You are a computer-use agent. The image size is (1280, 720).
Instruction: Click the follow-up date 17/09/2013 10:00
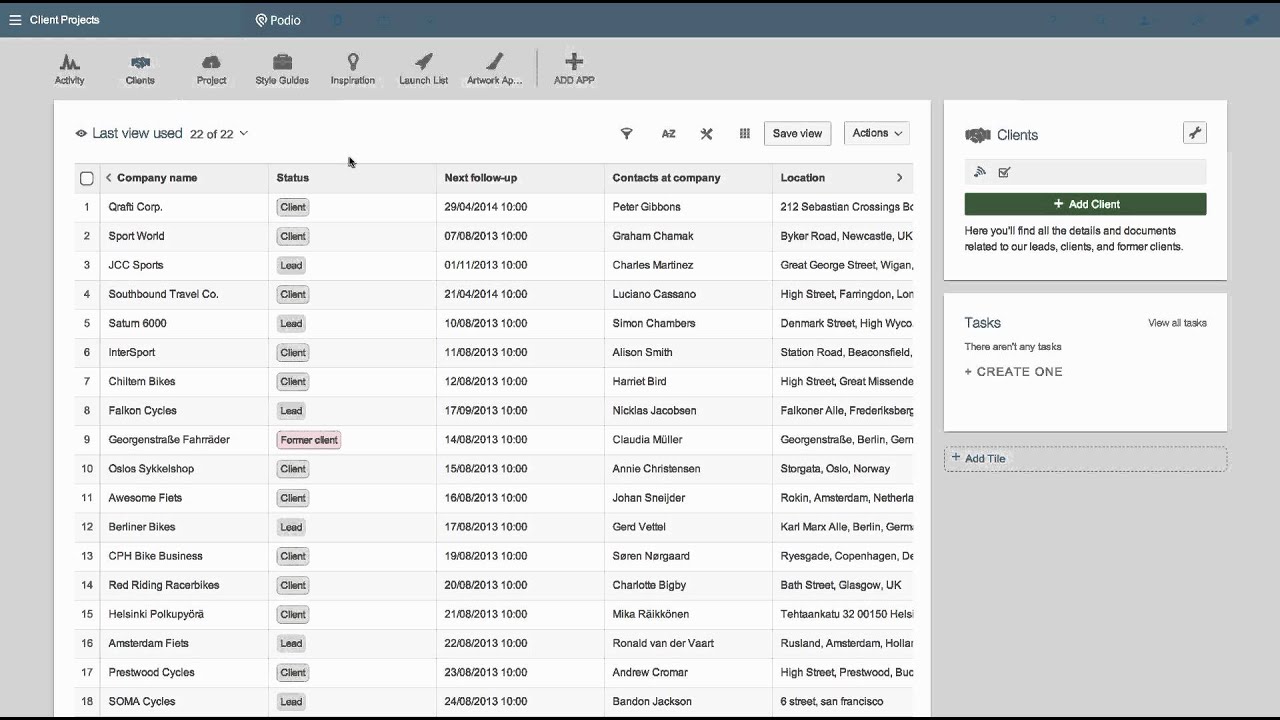[485, 410]
